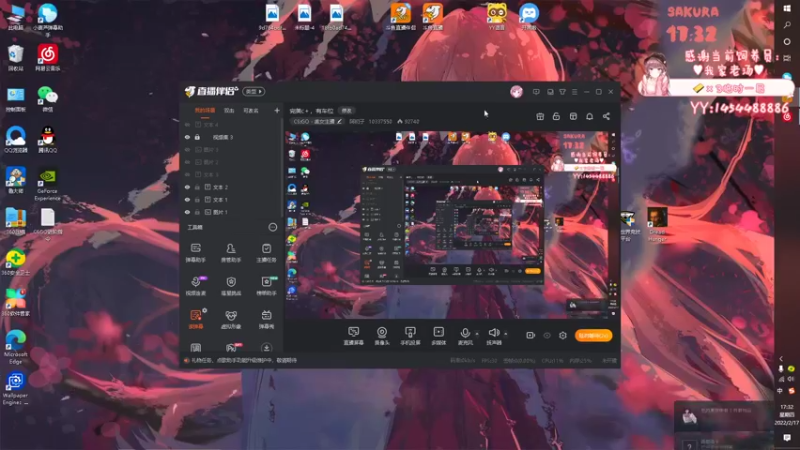Screen dimensions: 800x450
Task: Open the 弹幕助手 tool in toolbox
Action: pos(195,252)
